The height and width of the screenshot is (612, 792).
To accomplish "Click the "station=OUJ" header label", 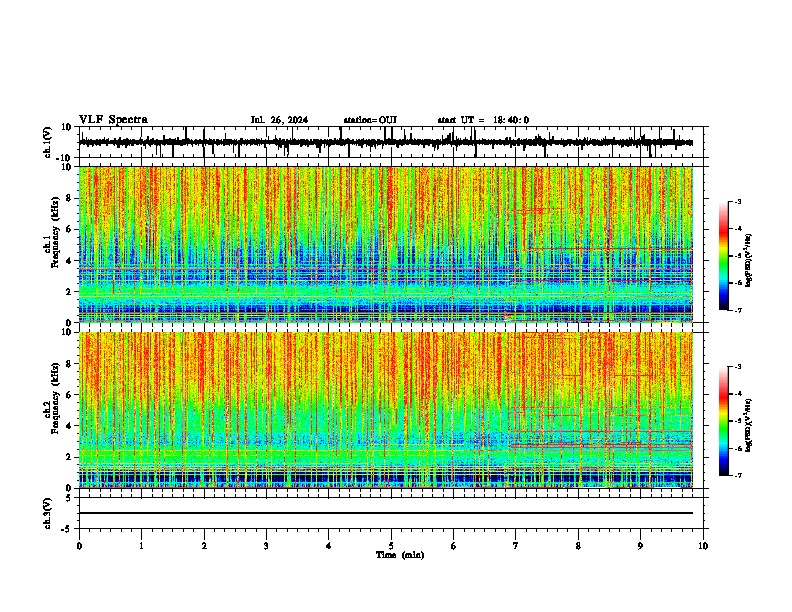I will tap(370, 120).
